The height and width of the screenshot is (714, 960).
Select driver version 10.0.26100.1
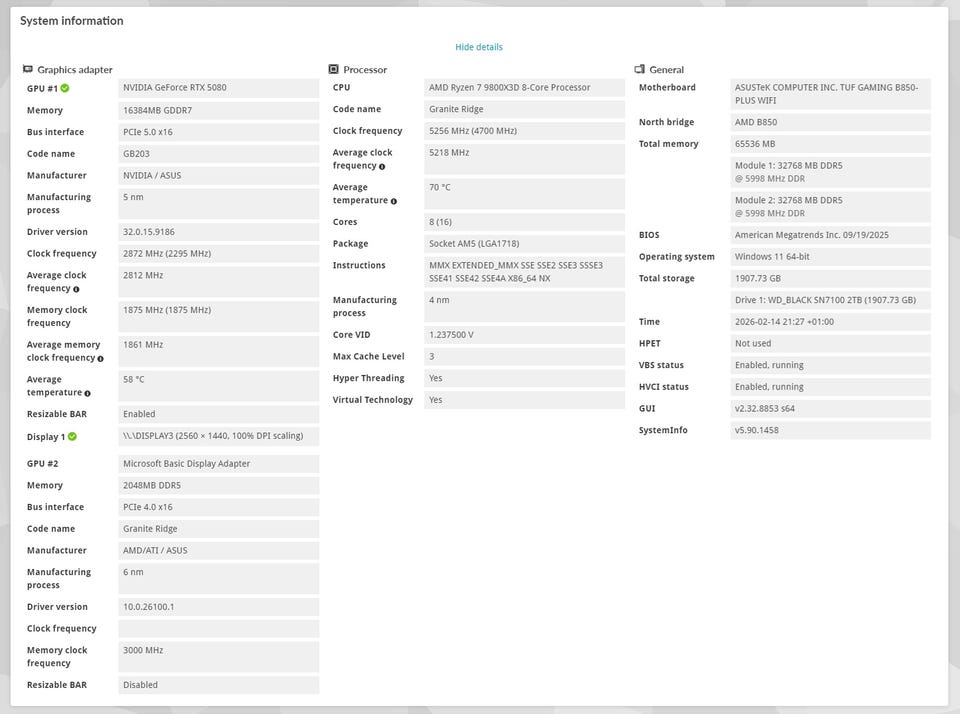pyautogui.click(x=219, y=607)
